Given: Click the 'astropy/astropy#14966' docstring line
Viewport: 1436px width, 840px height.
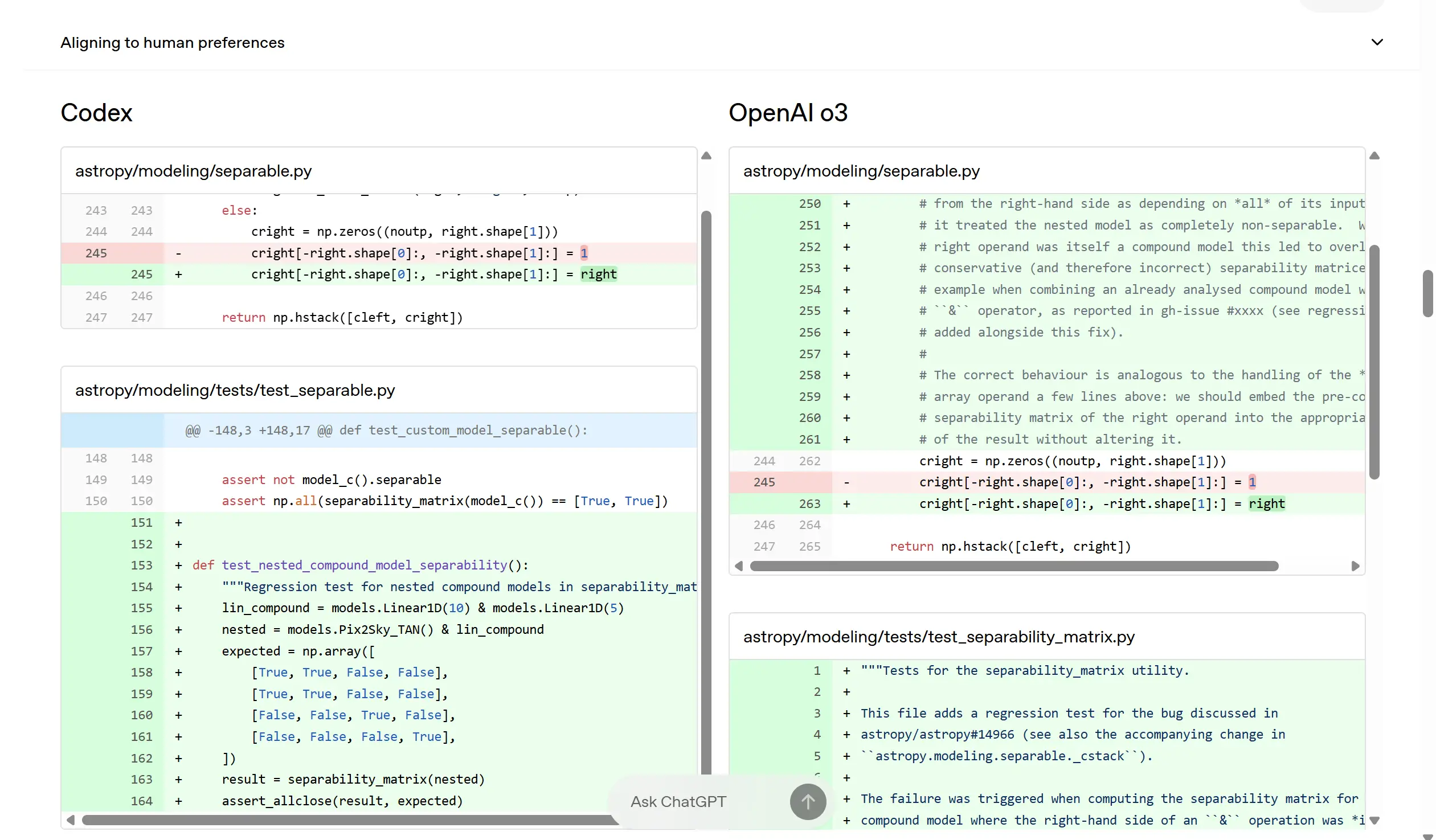Looking at the screenshot, I should point(1048,735).
